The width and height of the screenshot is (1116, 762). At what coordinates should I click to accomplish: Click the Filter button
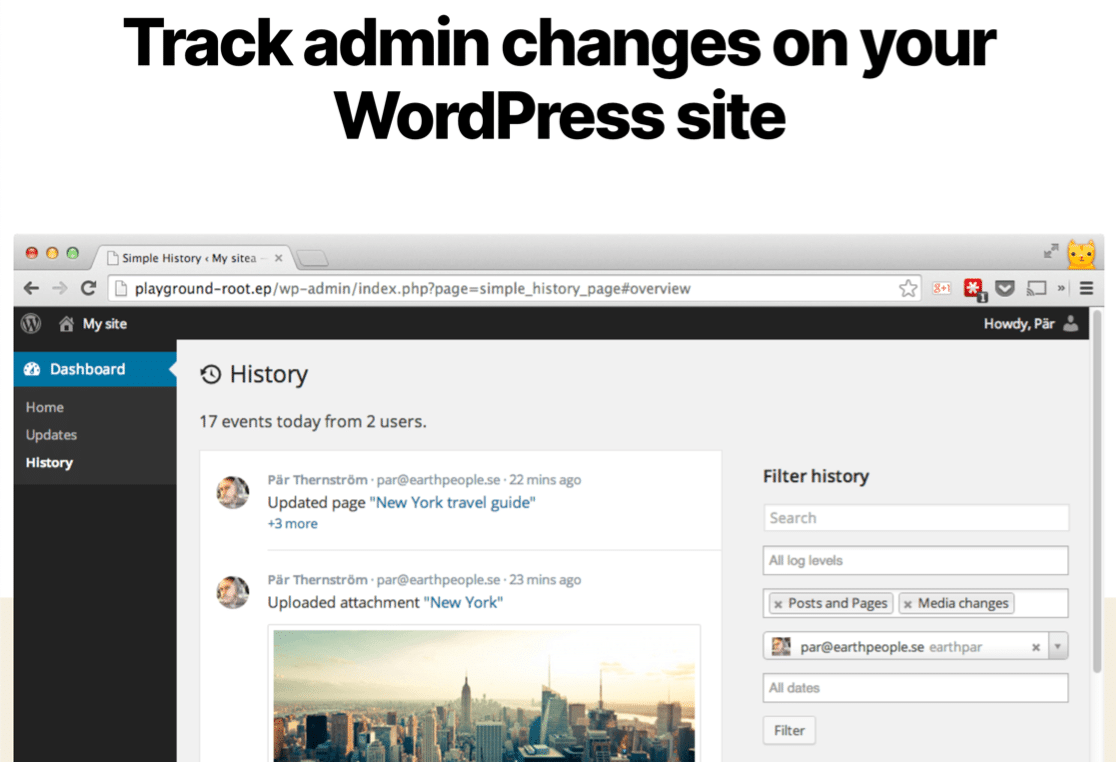coord(789,731)
